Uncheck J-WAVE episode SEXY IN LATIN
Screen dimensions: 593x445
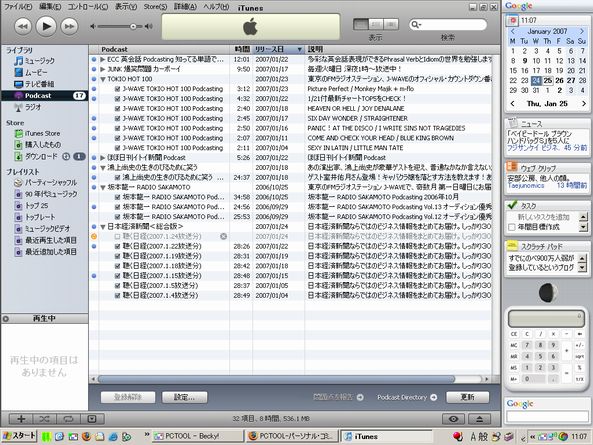pos(118,148)
